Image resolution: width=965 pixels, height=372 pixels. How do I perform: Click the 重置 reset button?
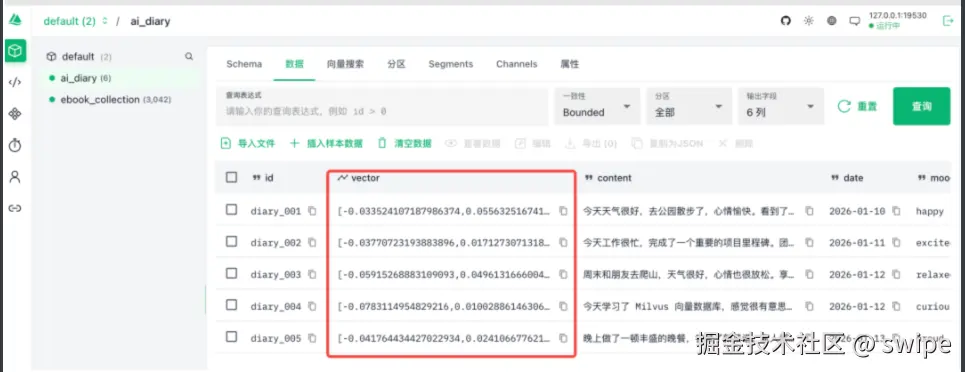tap(857, 107)
